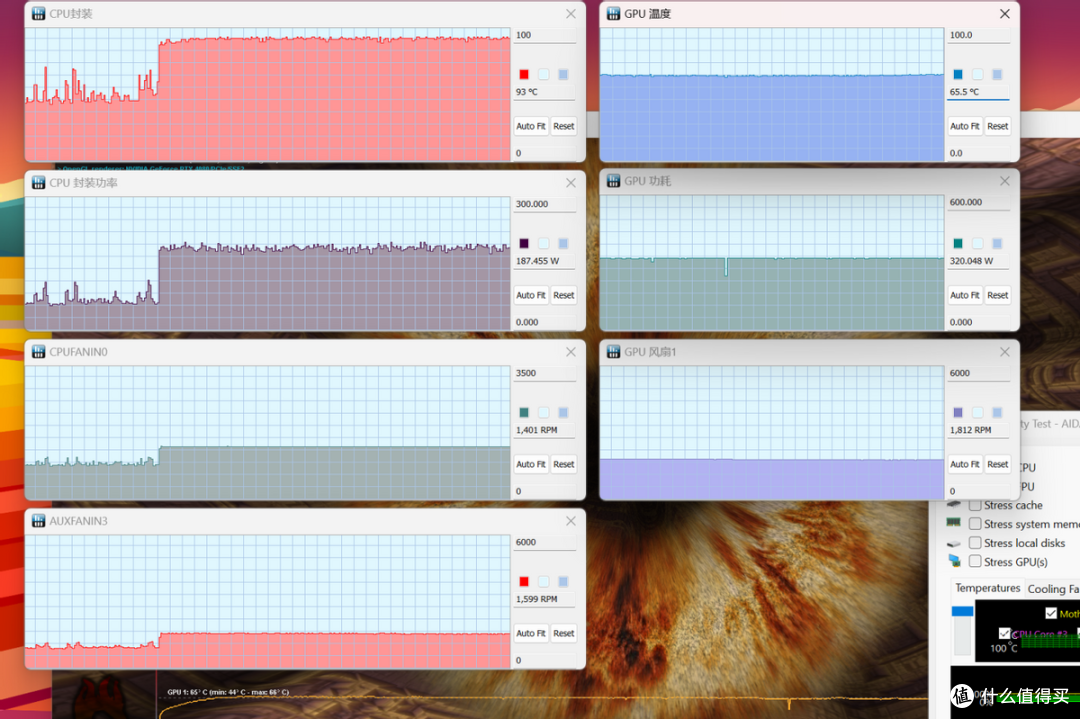Screen dimensions: 1080x719
Task: Click the Stress local disks drive icon
Action: [954, 543]
